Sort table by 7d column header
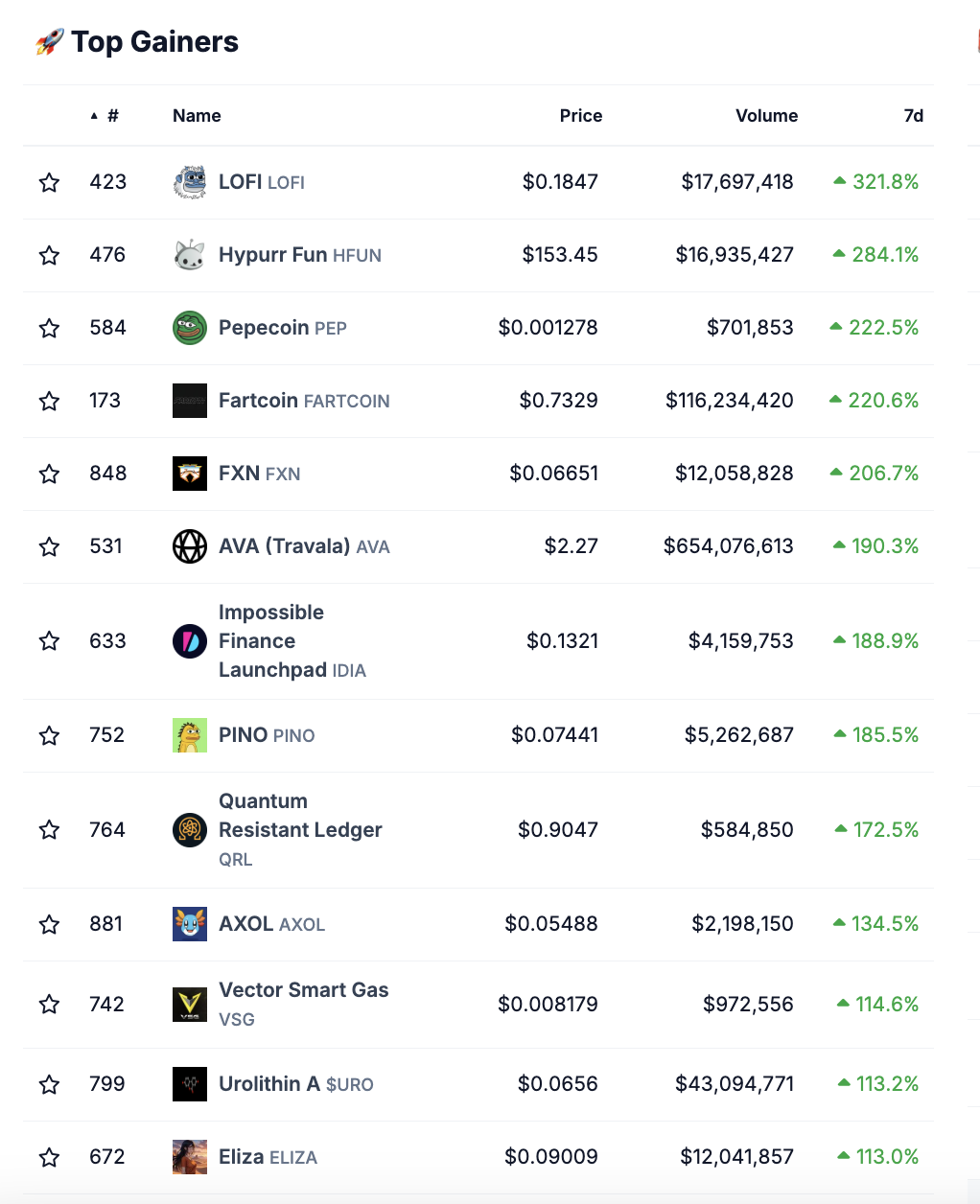 click(x=914, y=116)
